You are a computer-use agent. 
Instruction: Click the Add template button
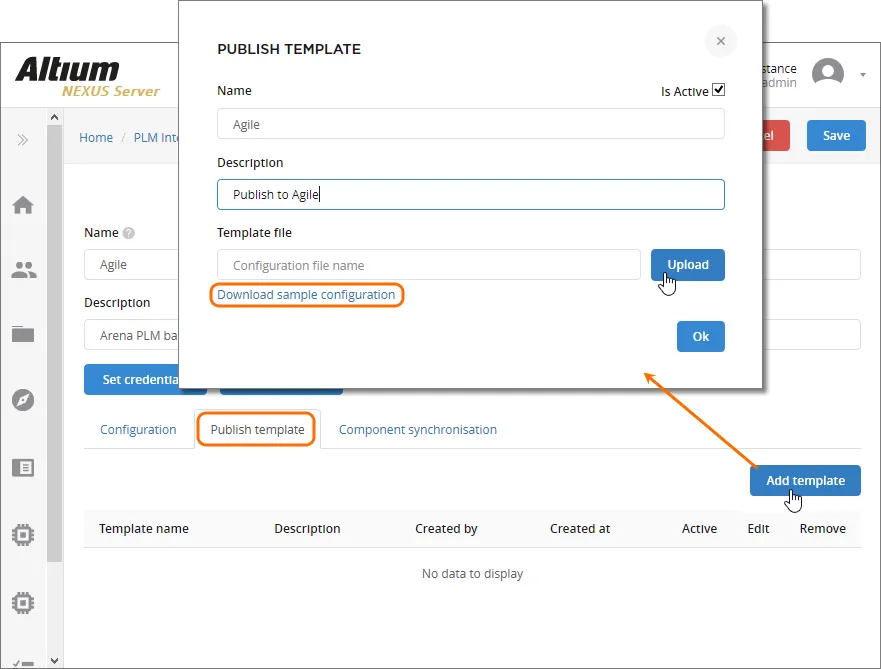click(805, 480)
